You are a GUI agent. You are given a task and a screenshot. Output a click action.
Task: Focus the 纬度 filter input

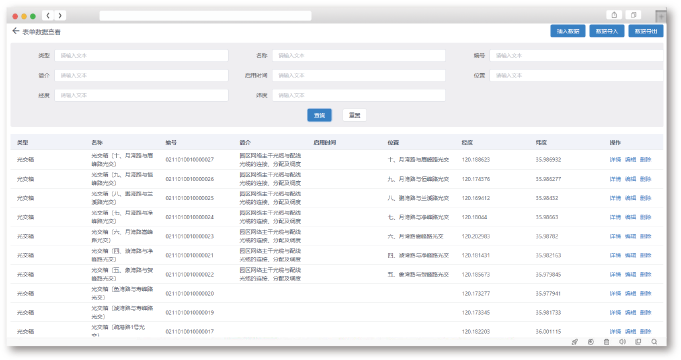(x=359, y=95)
